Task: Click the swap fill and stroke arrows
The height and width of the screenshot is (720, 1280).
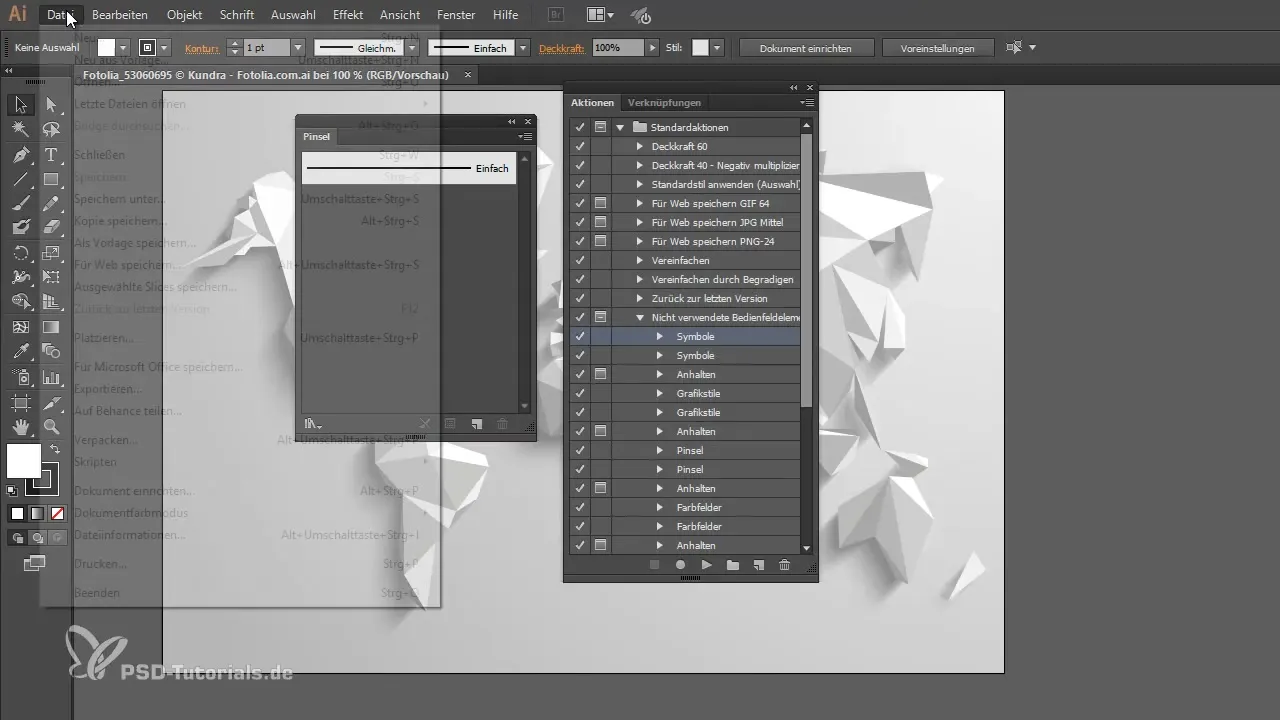Action: coord(55,449)
